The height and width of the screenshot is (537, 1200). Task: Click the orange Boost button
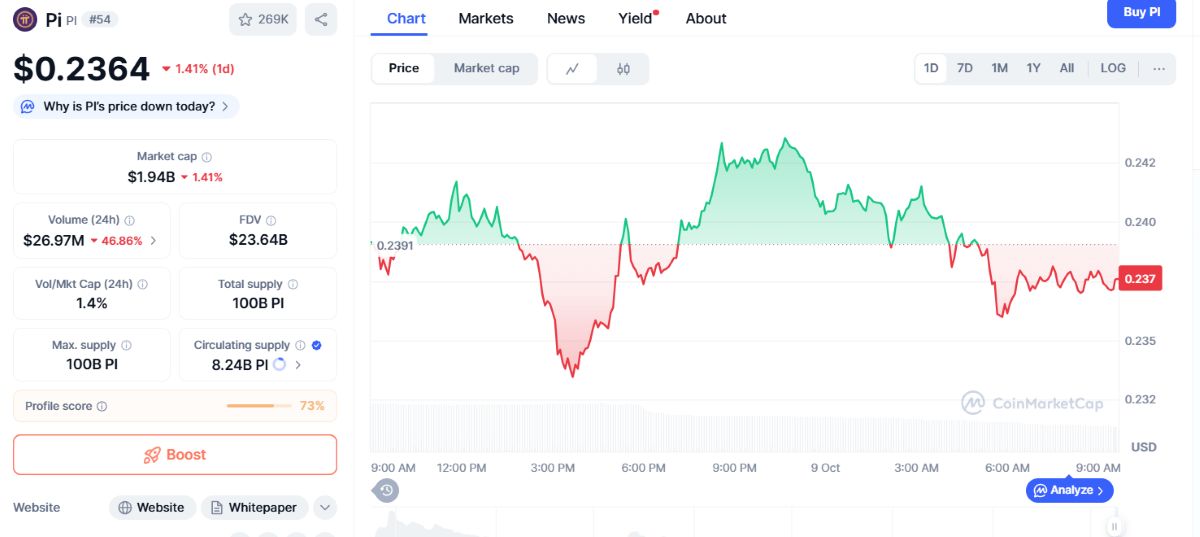175,454
